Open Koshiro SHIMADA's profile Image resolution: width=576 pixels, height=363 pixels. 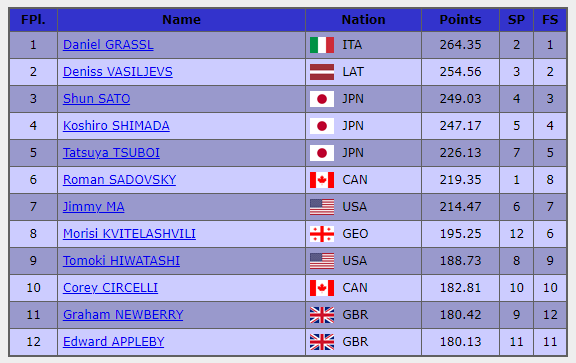(x=116, y=126)
